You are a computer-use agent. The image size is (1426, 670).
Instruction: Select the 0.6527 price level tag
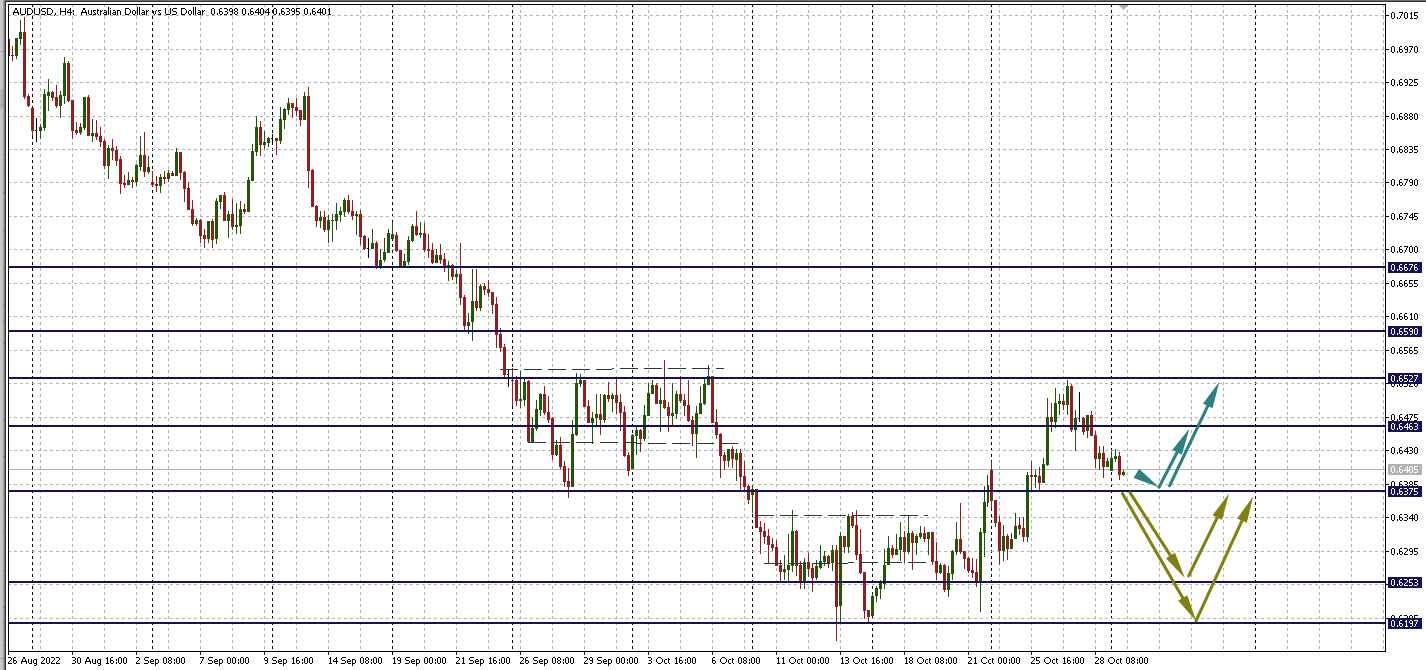1403,379
